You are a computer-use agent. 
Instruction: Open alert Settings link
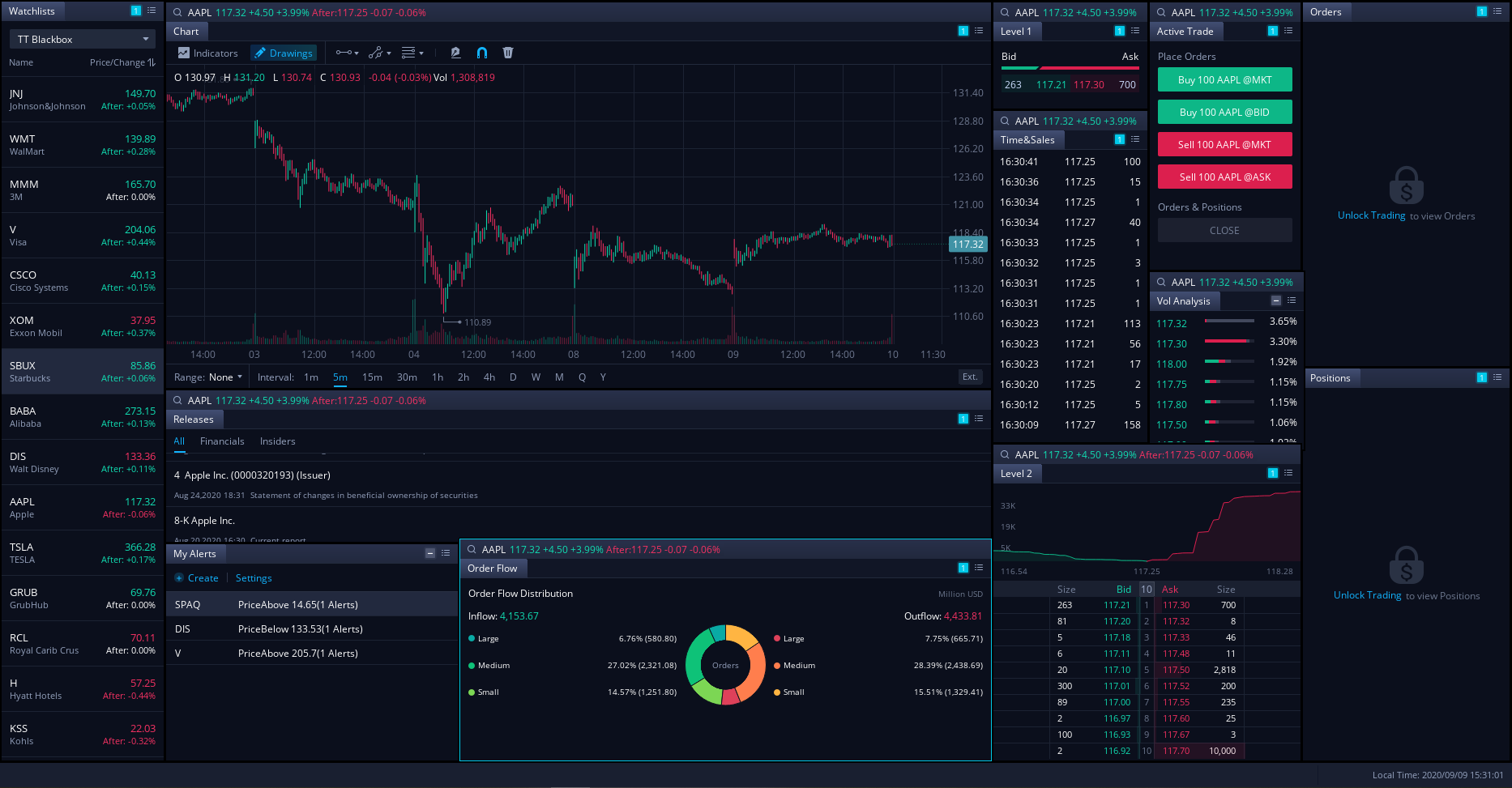pos(254,578)
